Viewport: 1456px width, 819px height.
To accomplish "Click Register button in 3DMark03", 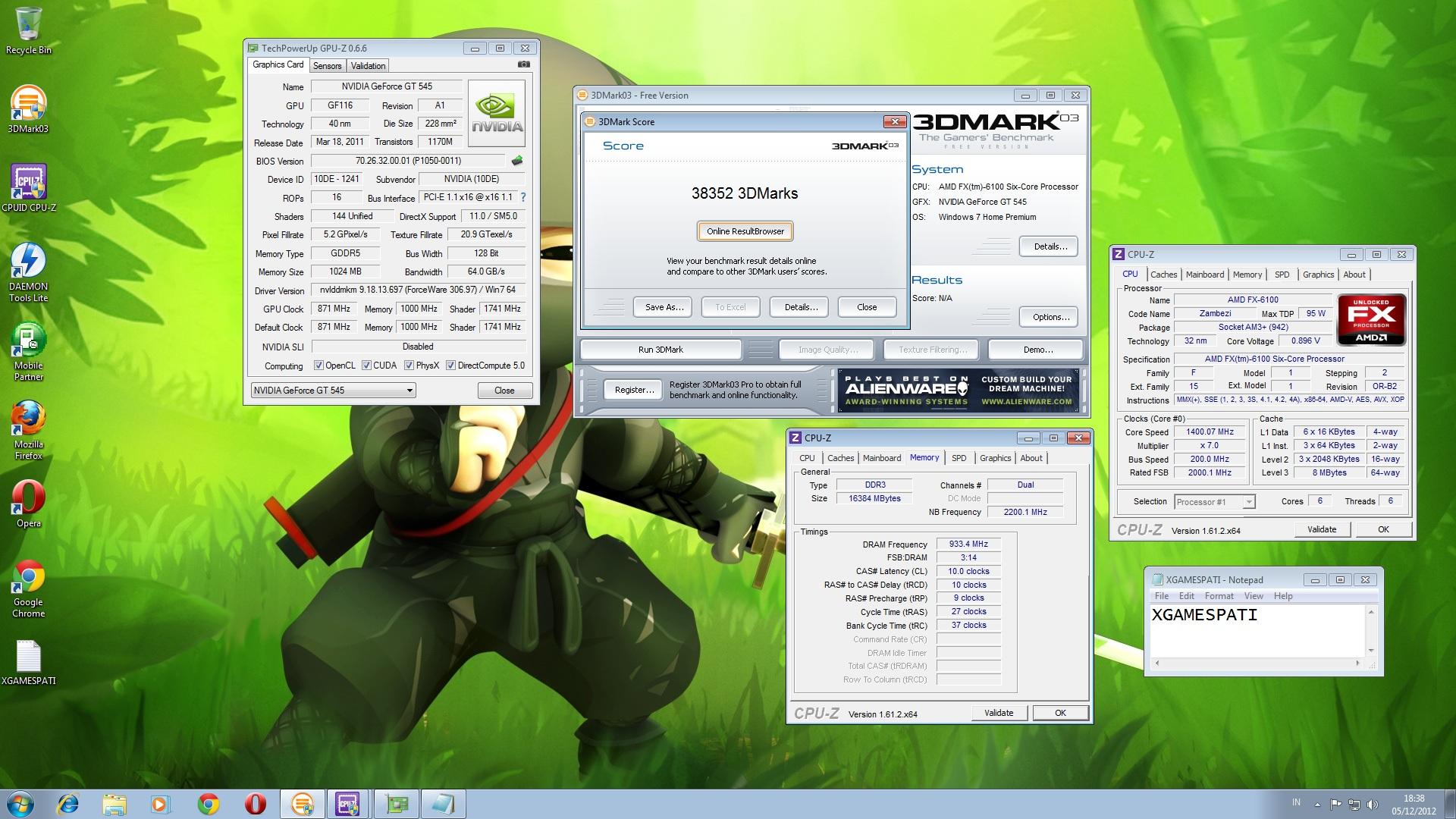I will click(634, 390).
